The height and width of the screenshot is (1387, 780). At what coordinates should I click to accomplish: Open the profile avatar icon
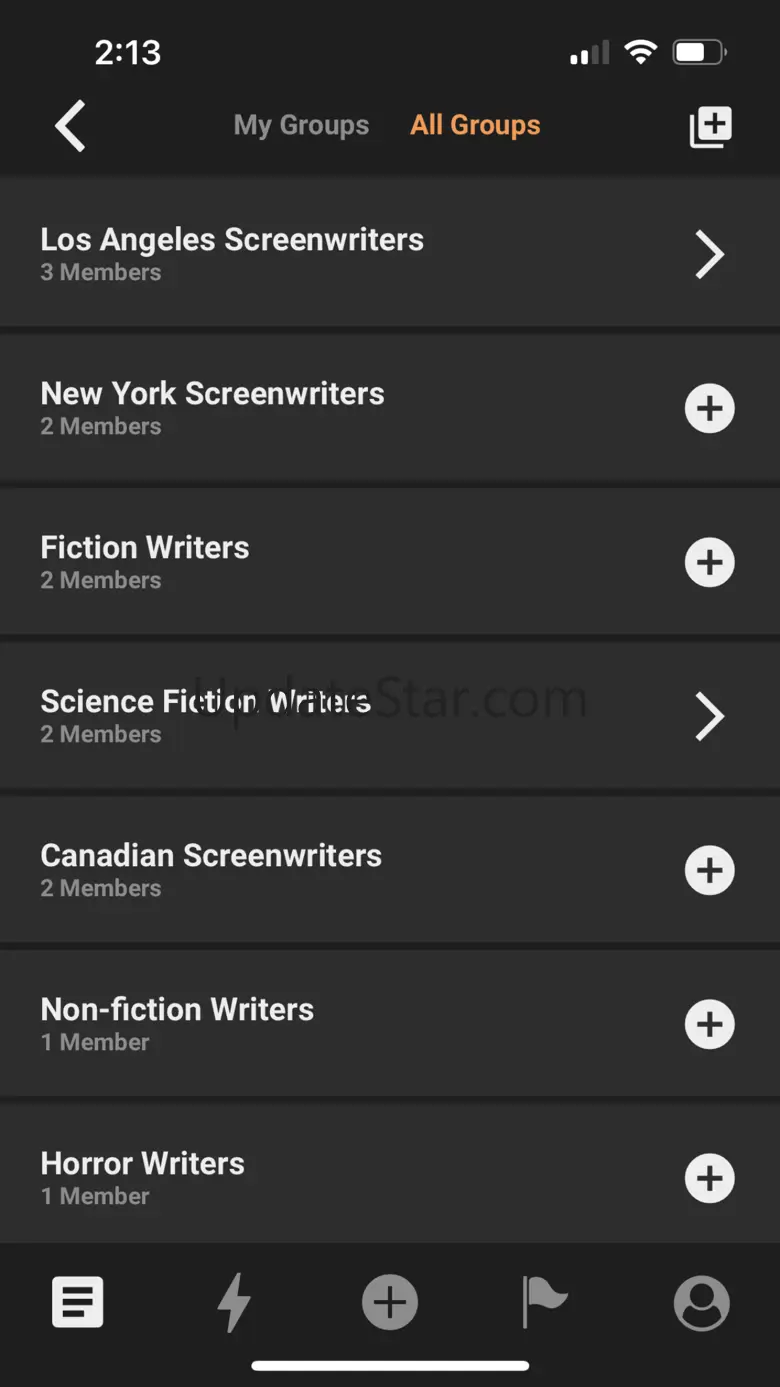[x=701, y=1302]
